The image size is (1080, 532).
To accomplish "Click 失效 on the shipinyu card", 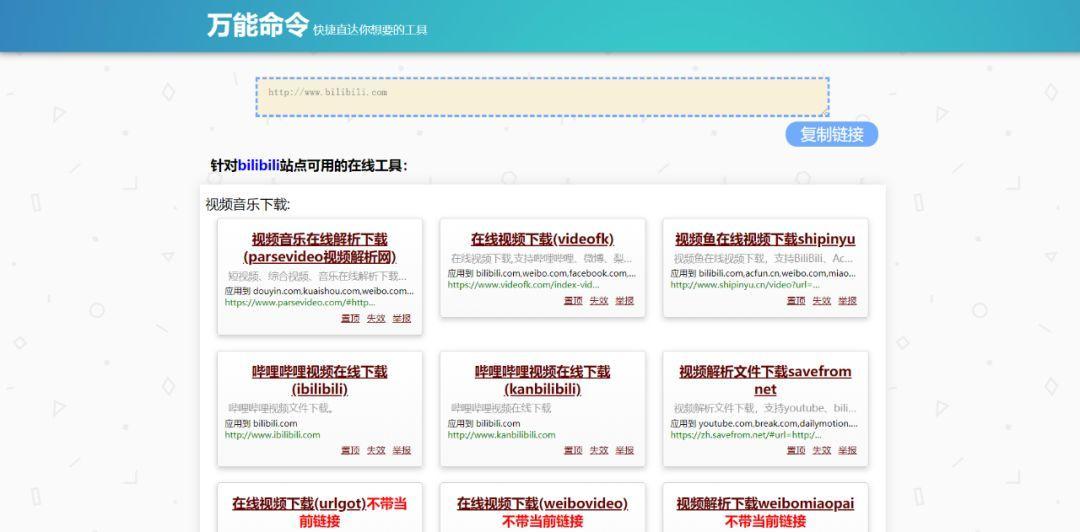I will [x=822, y=300].
